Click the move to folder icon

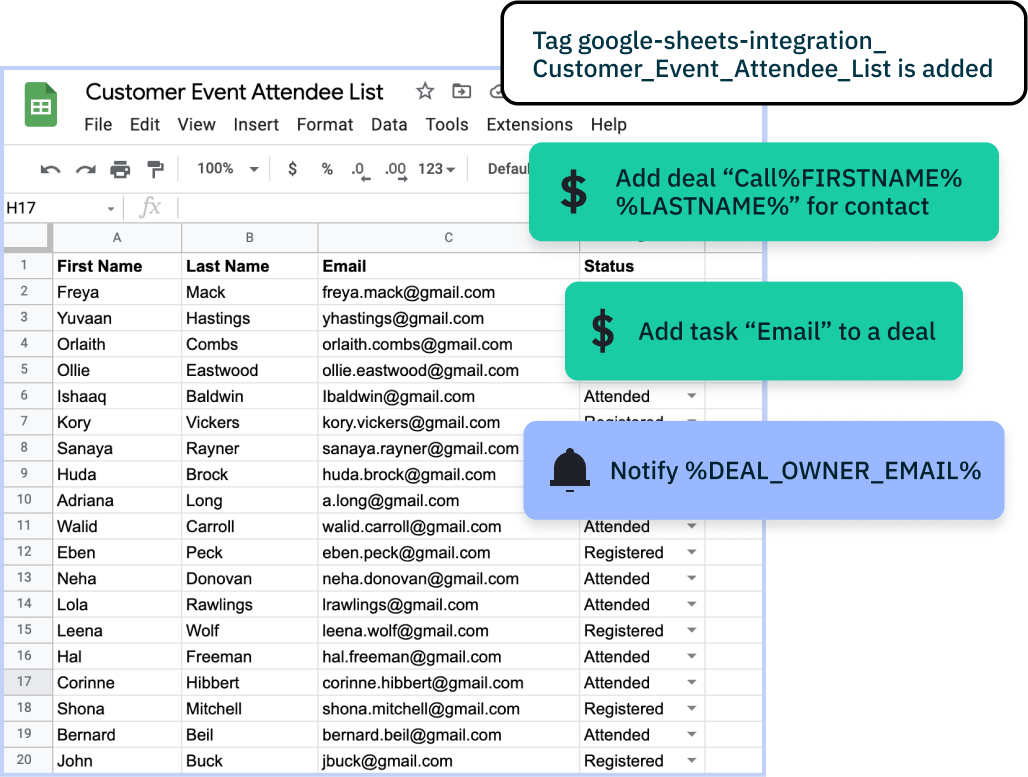click(x=461, y=92)
